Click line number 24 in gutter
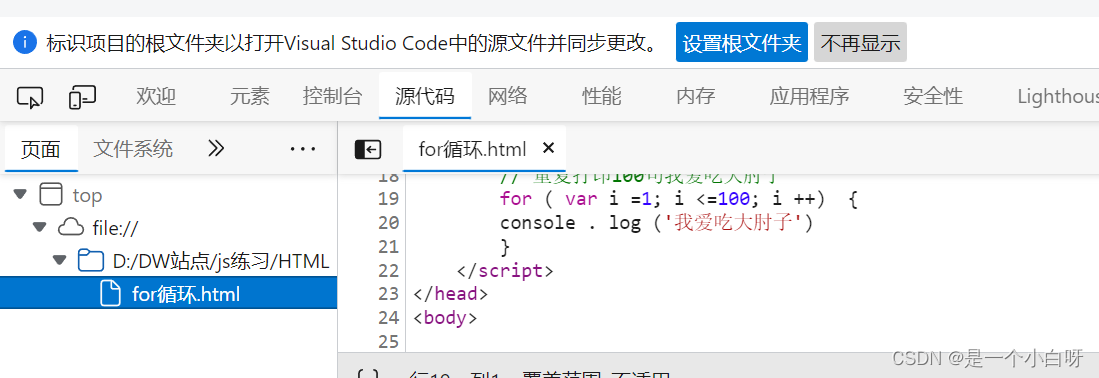Viewport: 1099px width, 378px height. click(388, 318)
